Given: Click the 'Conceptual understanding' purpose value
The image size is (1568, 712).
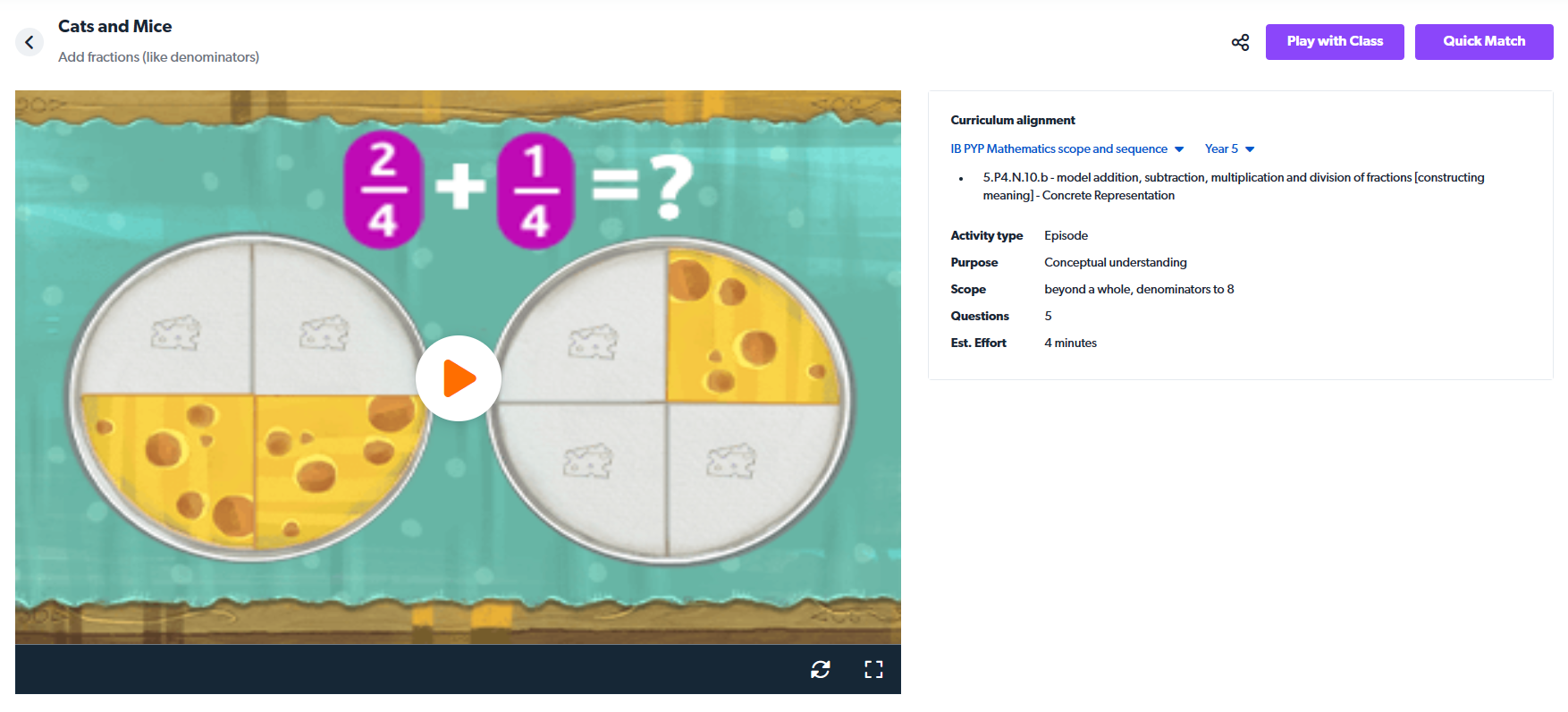Looking at the screenshot, I should 1116,262.
